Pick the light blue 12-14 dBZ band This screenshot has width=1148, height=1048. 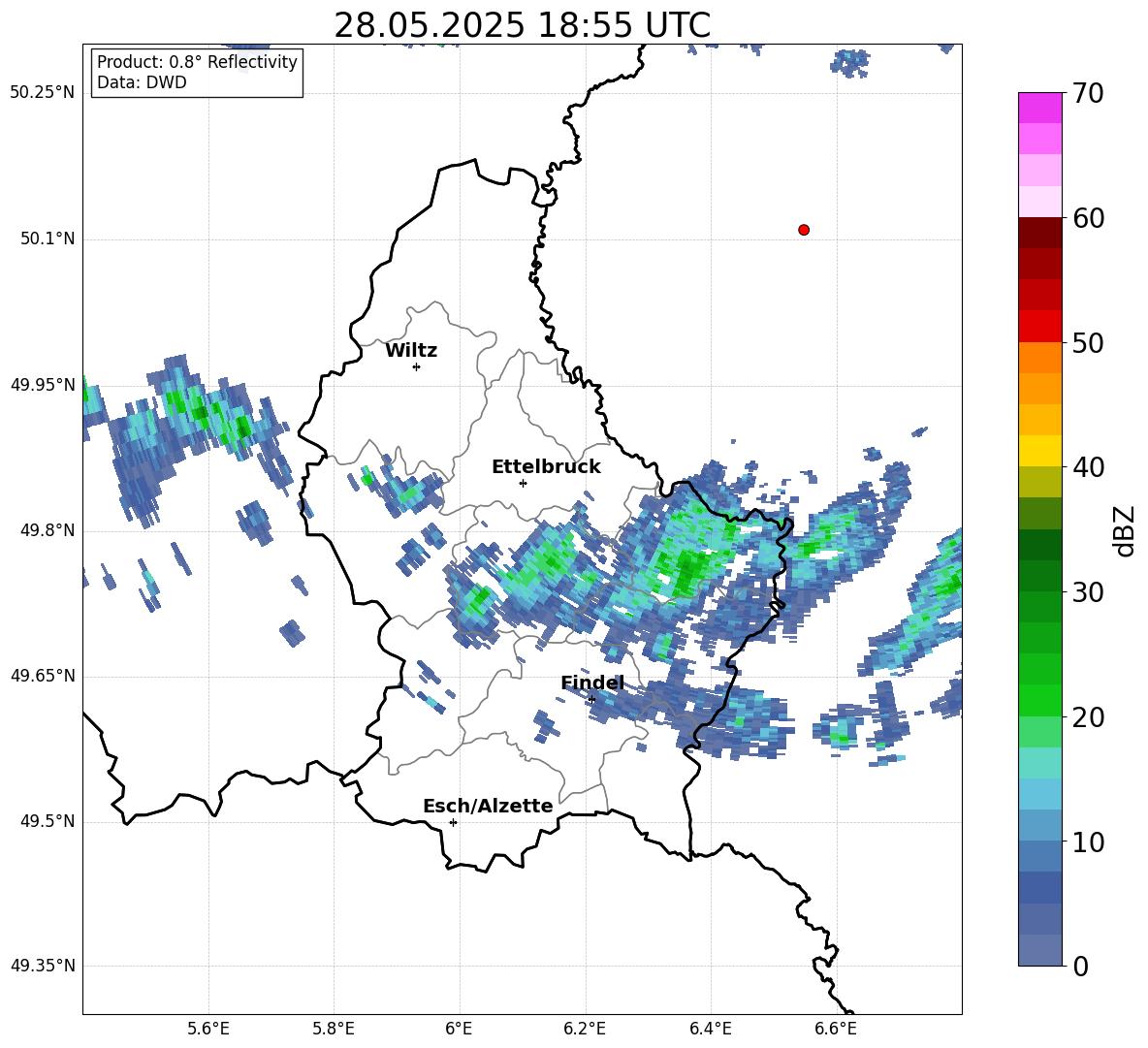click(1039, 794)
